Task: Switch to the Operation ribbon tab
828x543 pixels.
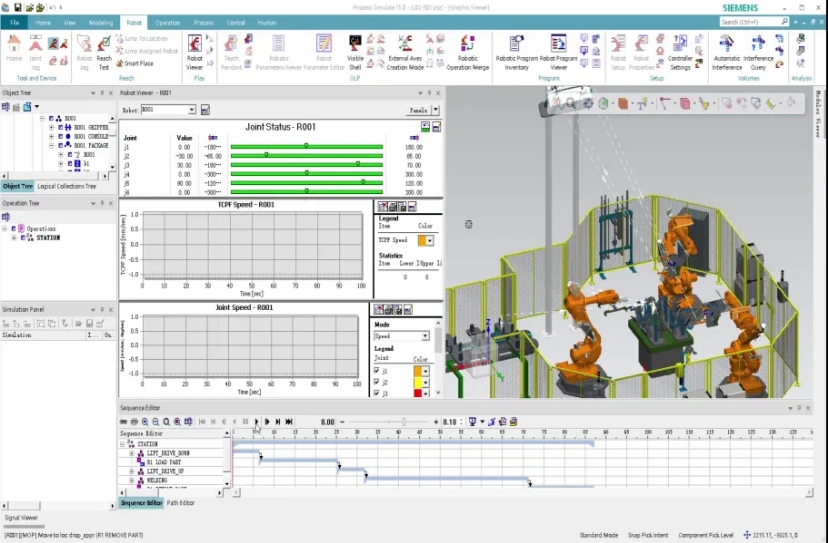Action: [x=168, y=21]
